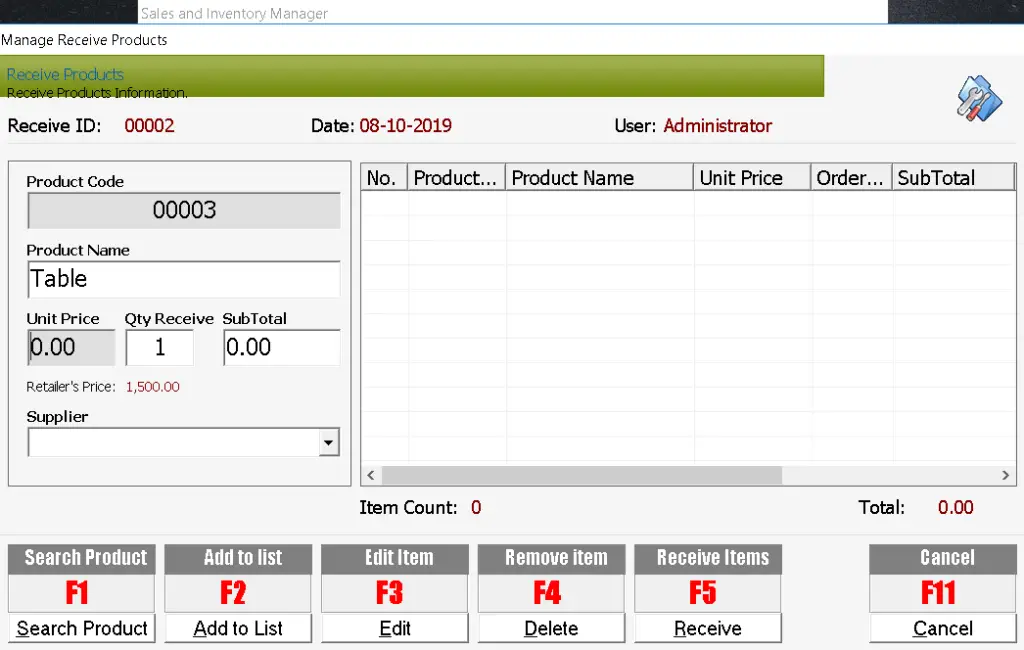Click the Delete button
1024x650 pixels.
tap(551, 628)
